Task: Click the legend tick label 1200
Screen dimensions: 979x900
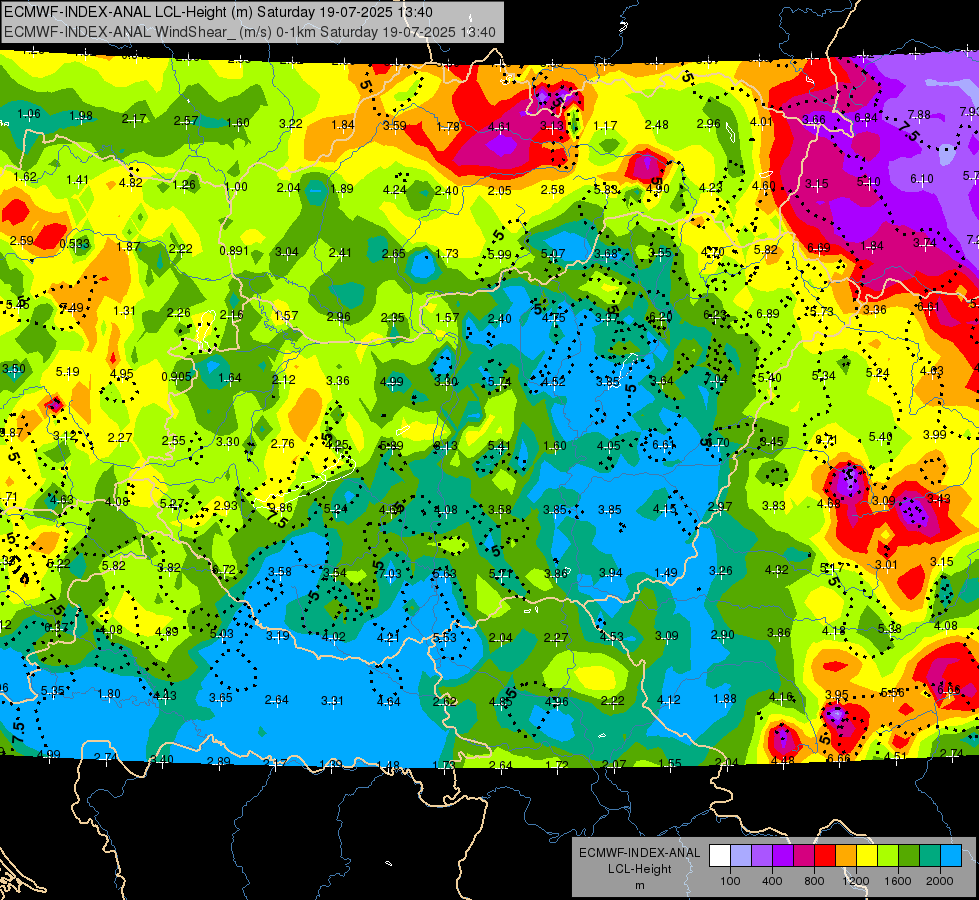Action: point(855,881)
